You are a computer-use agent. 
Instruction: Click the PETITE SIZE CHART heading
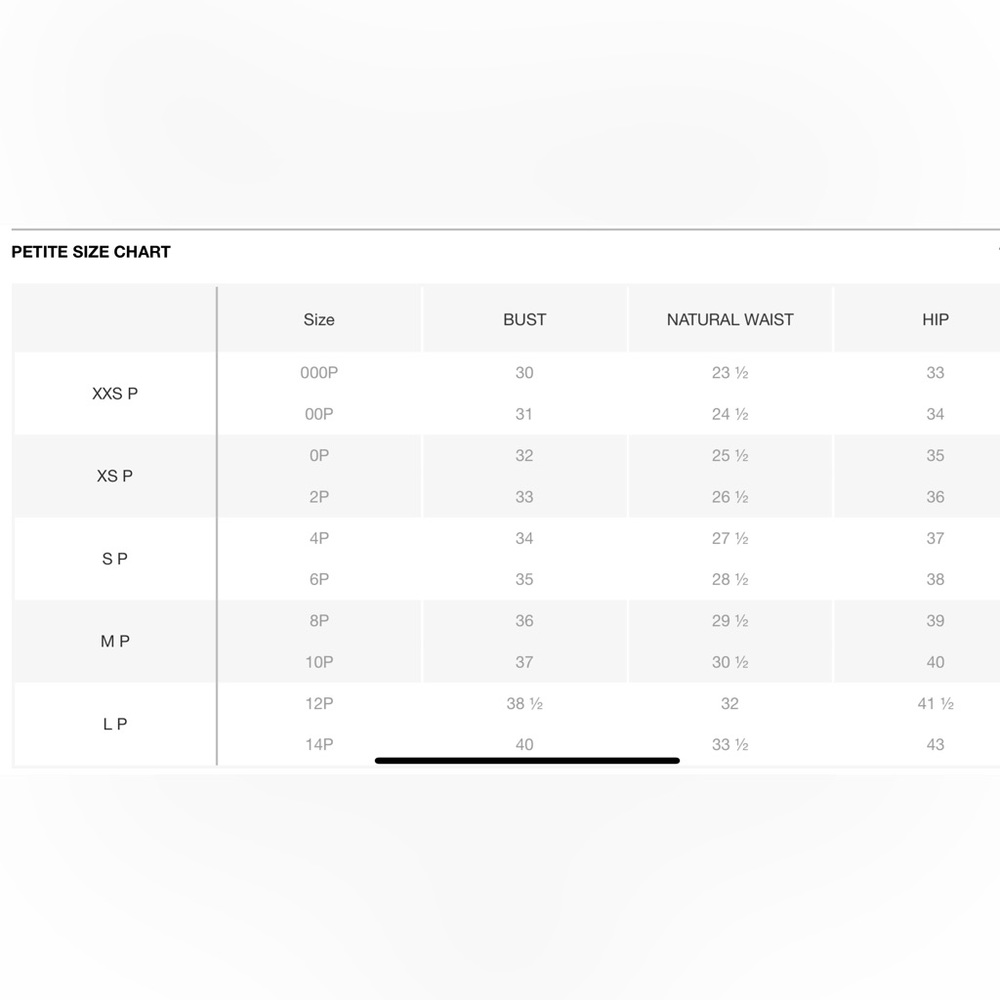click(91, 252)
